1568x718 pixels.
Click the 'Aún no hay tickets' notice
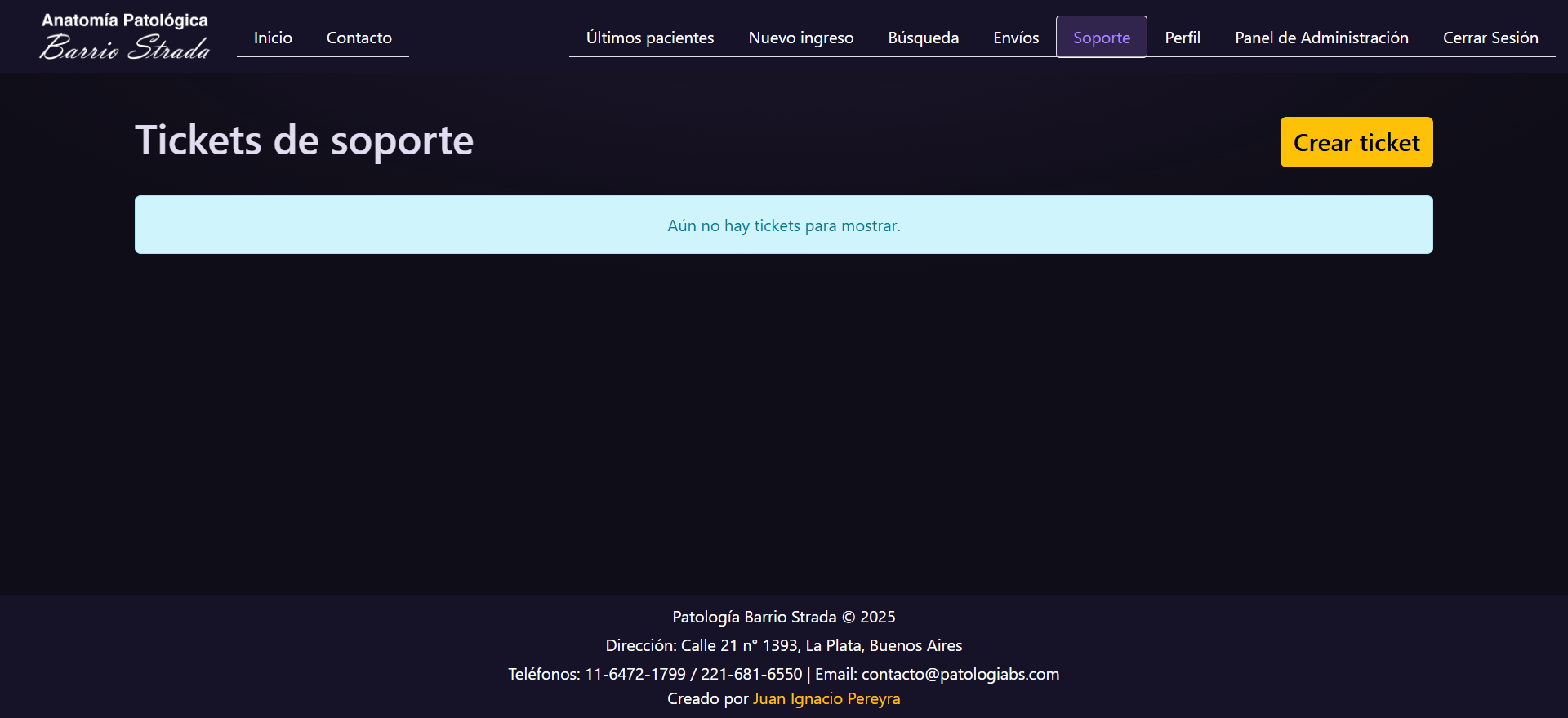point(783,225)
